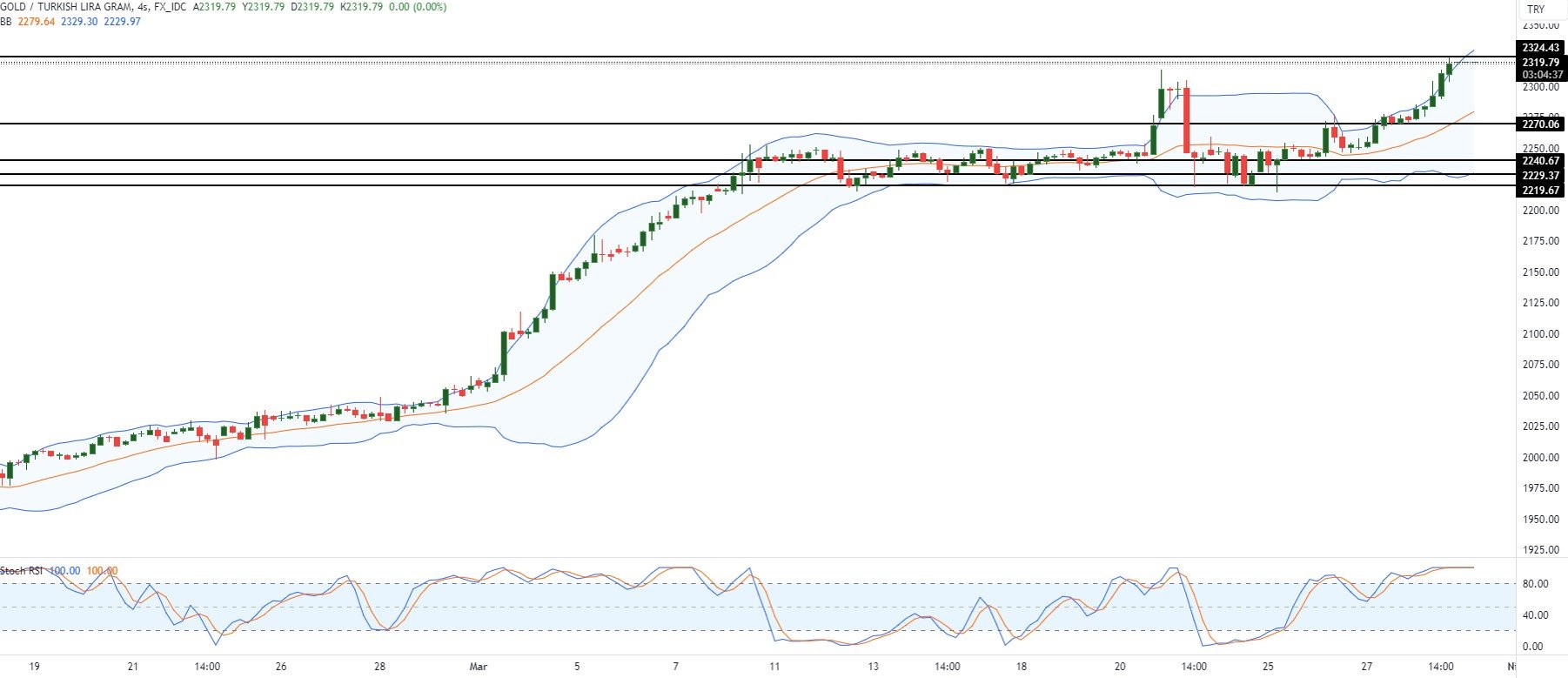Viewport: 1568px width, 678px height.
Task: Click the FX_IDC exchange label
Action: tap(170, 7)
